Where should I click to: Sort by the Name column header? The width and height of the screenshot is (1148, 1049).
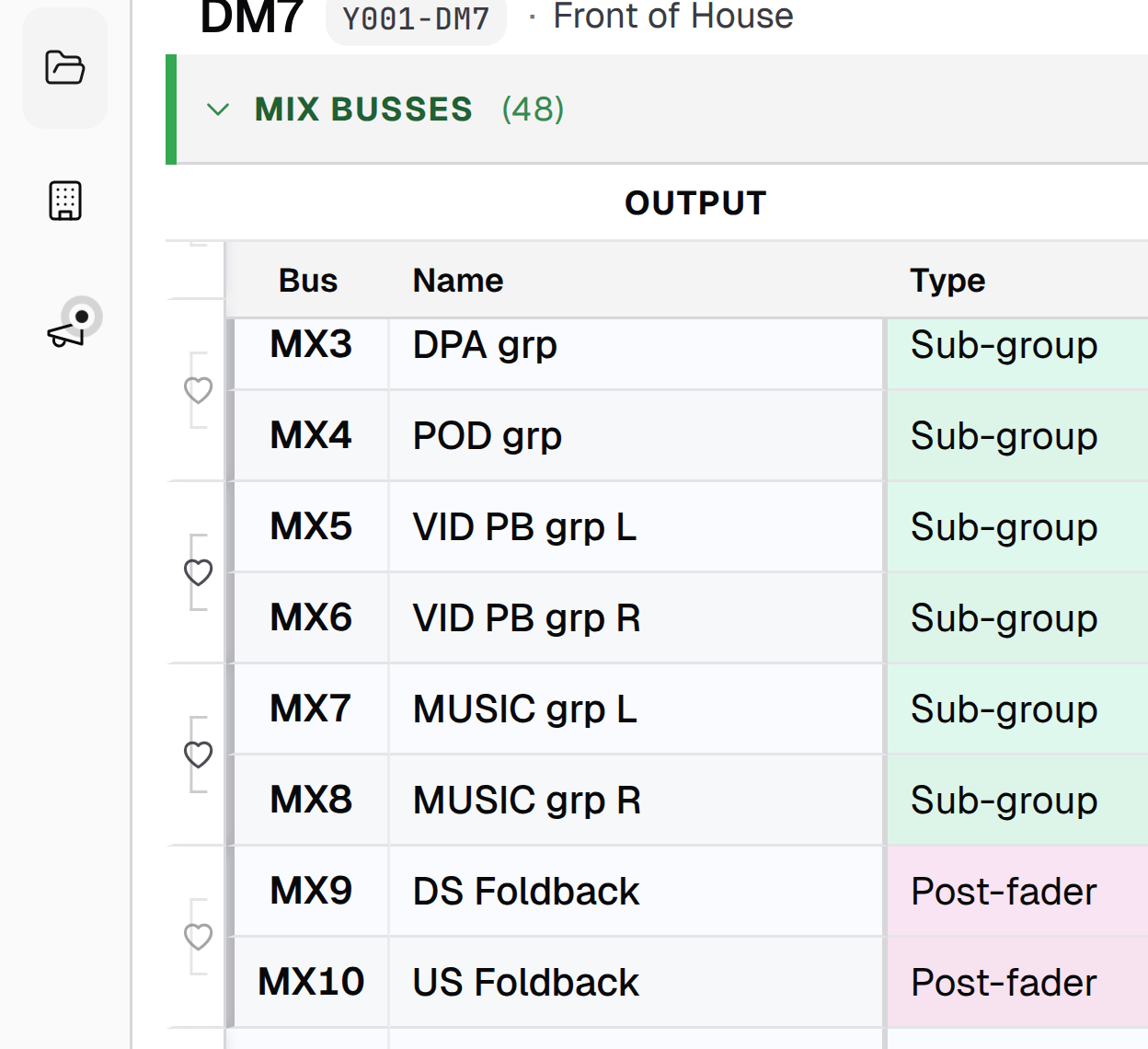point(458,281)
